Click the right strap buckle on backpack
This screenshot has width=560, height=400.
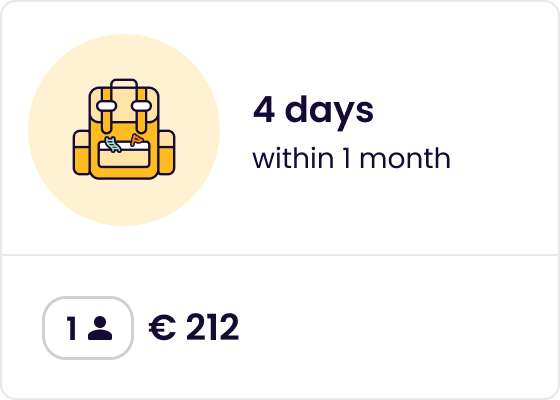tap(141, 106)
